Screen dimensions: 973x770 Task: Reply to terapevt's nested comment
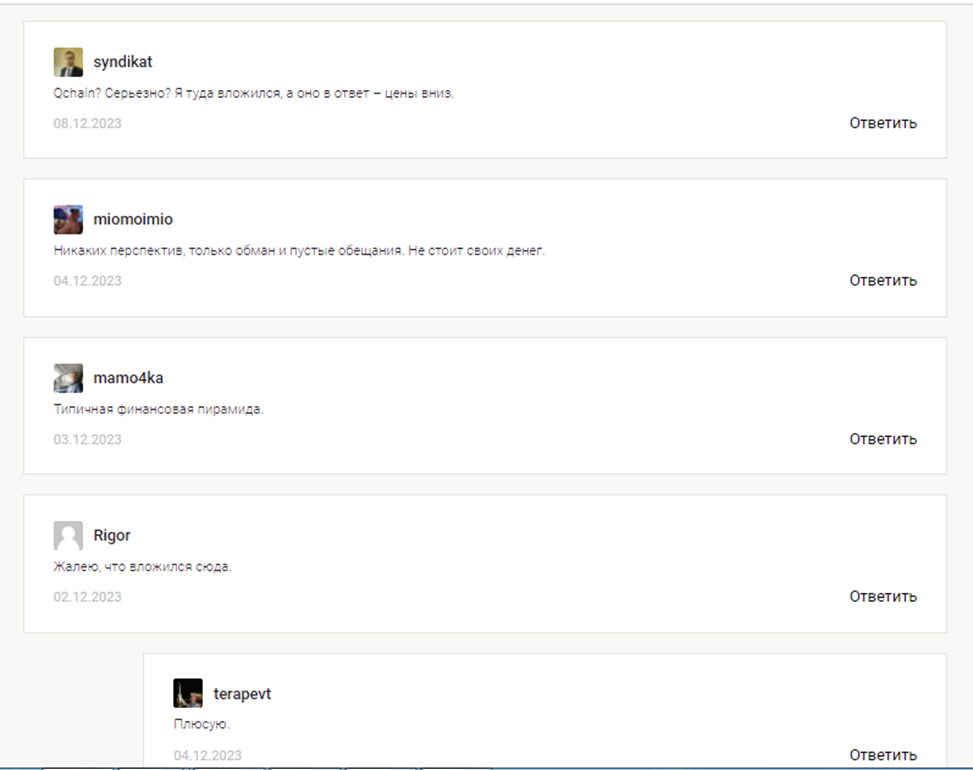pyautogui.click(x=883, y=754)
